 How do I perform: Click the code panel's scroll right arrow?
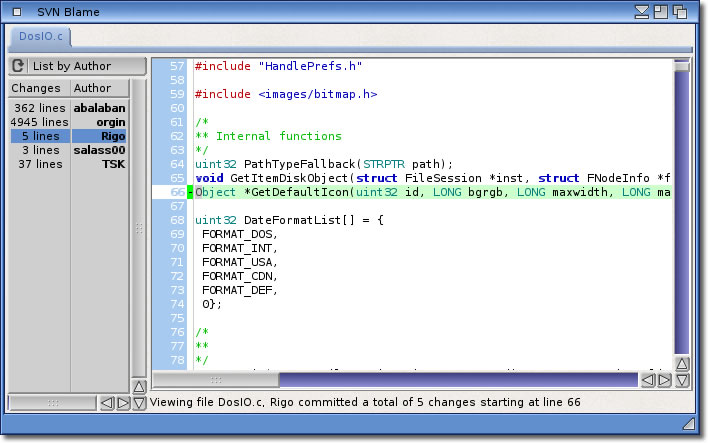click(664, 380)
